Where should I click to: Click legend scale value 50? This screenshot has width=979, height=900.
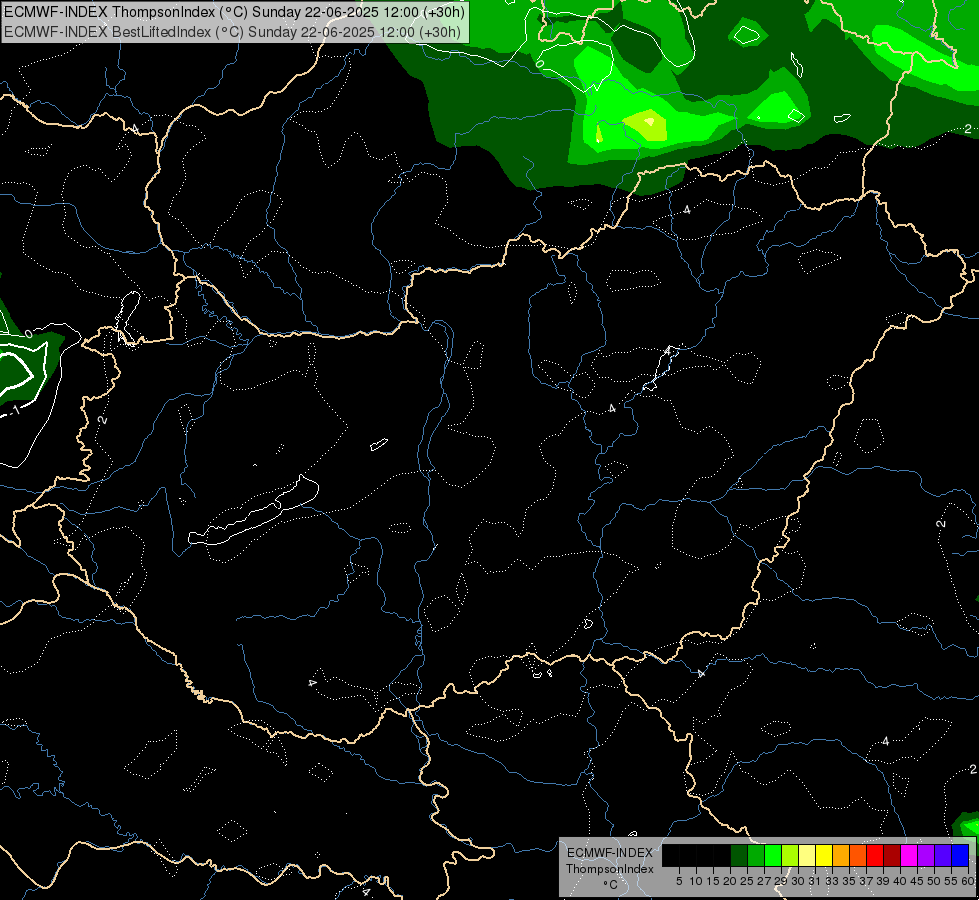934,881
